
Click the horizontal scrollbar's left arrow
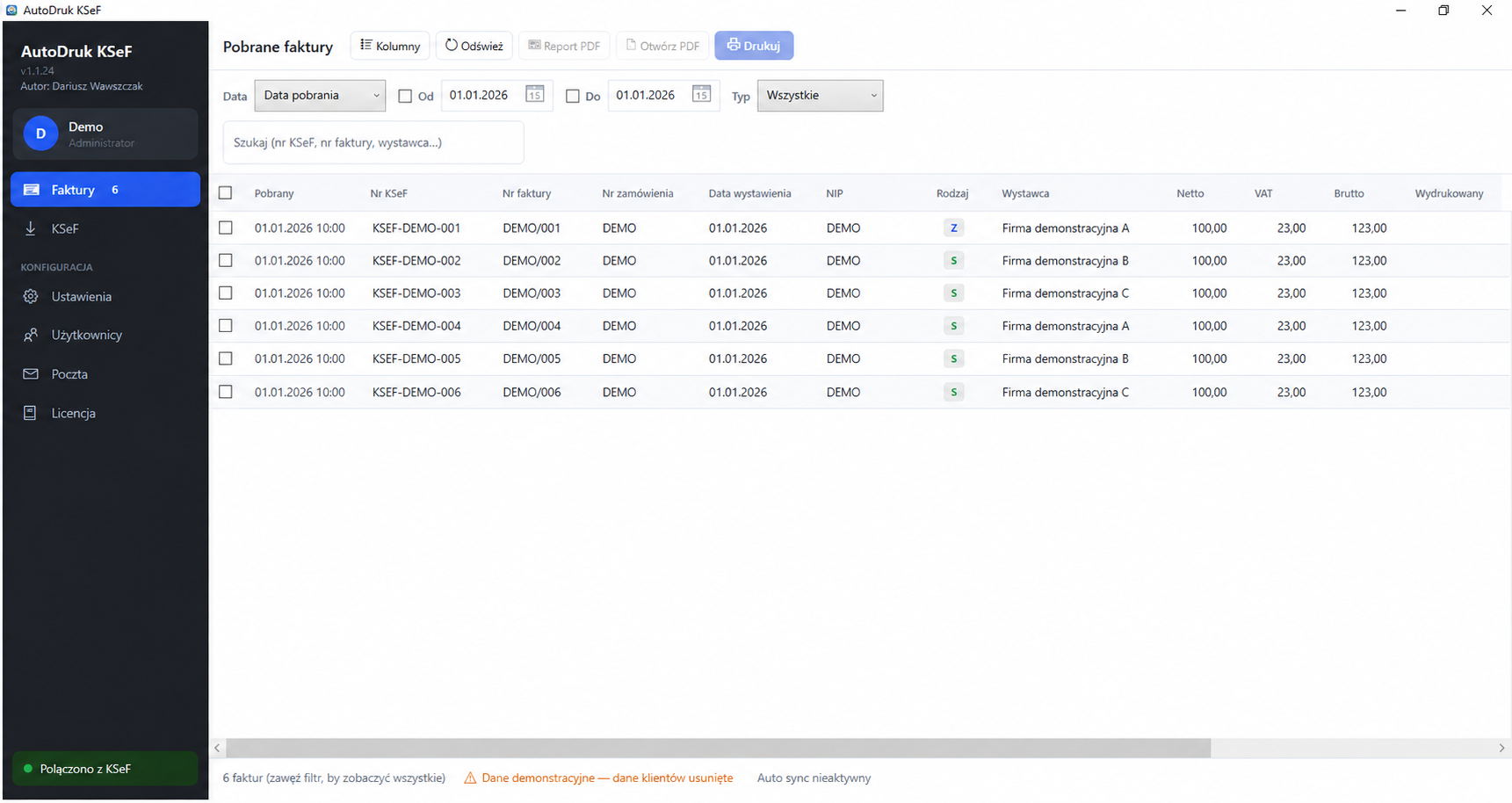pos(218,748)
